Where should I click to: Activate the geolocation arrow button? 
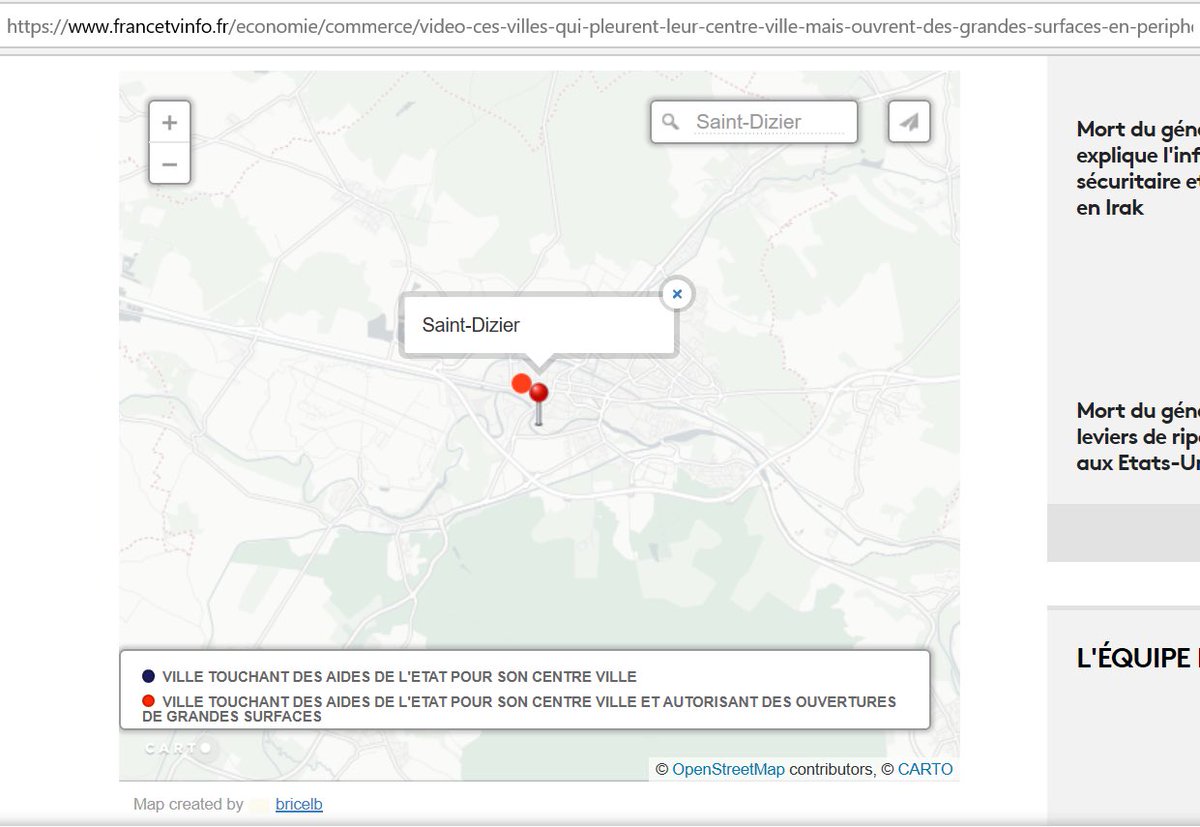click(x=909, y=122)
